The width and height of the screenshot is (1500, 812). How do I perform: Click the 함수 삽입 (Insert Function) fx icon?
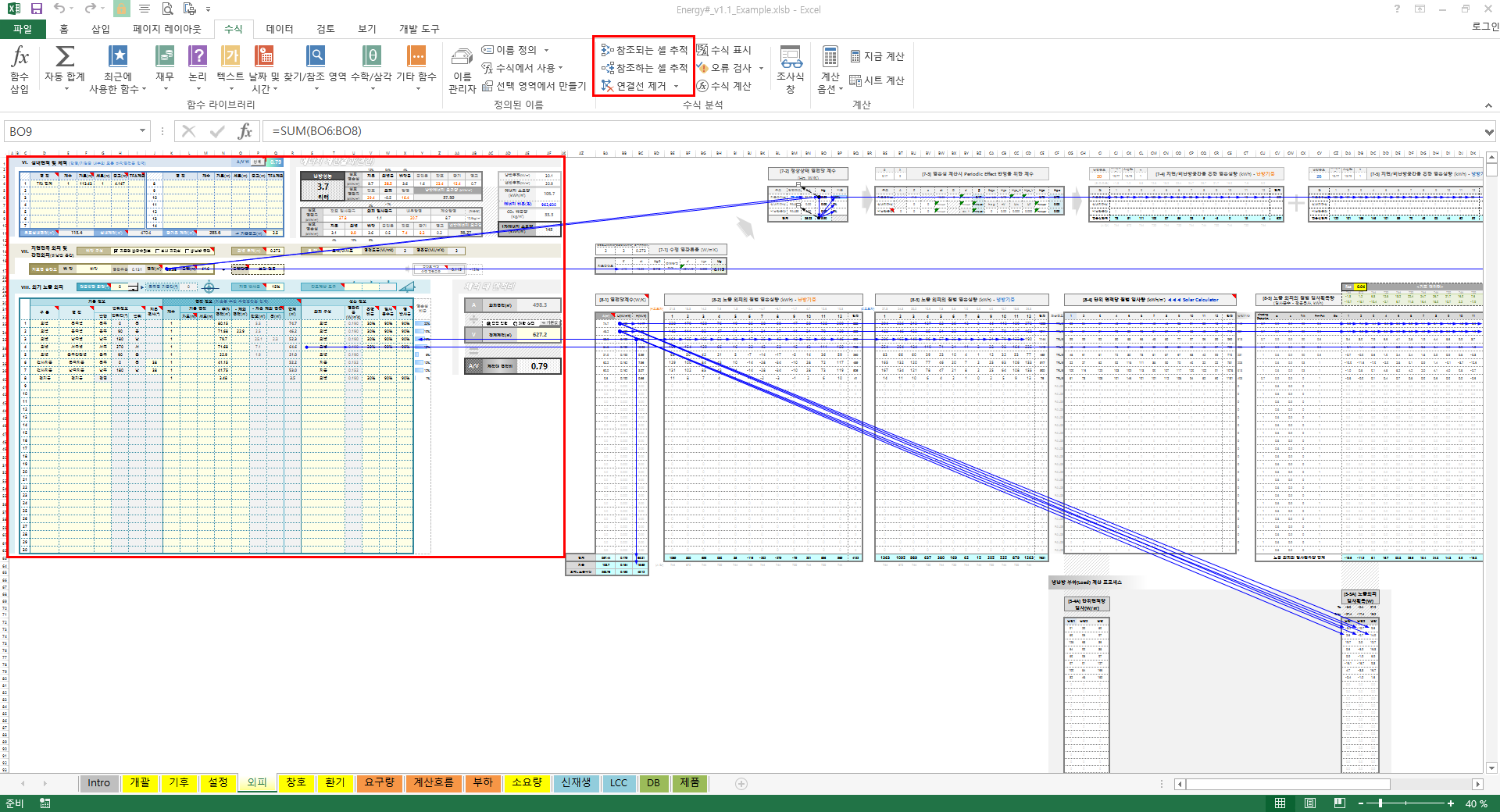20,57
